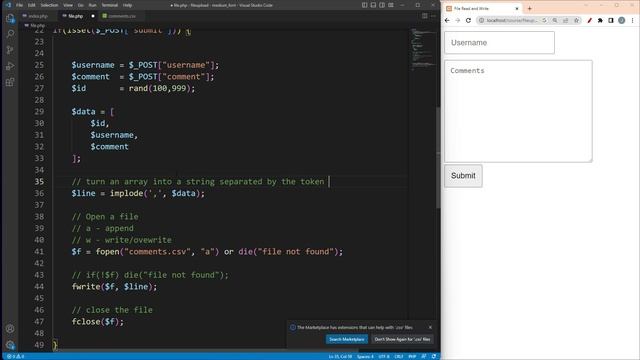Image resolution: width=640 pixels, height=360 pixels.
Task: Open a new browser tab
Action: click(x=529, y=9)
